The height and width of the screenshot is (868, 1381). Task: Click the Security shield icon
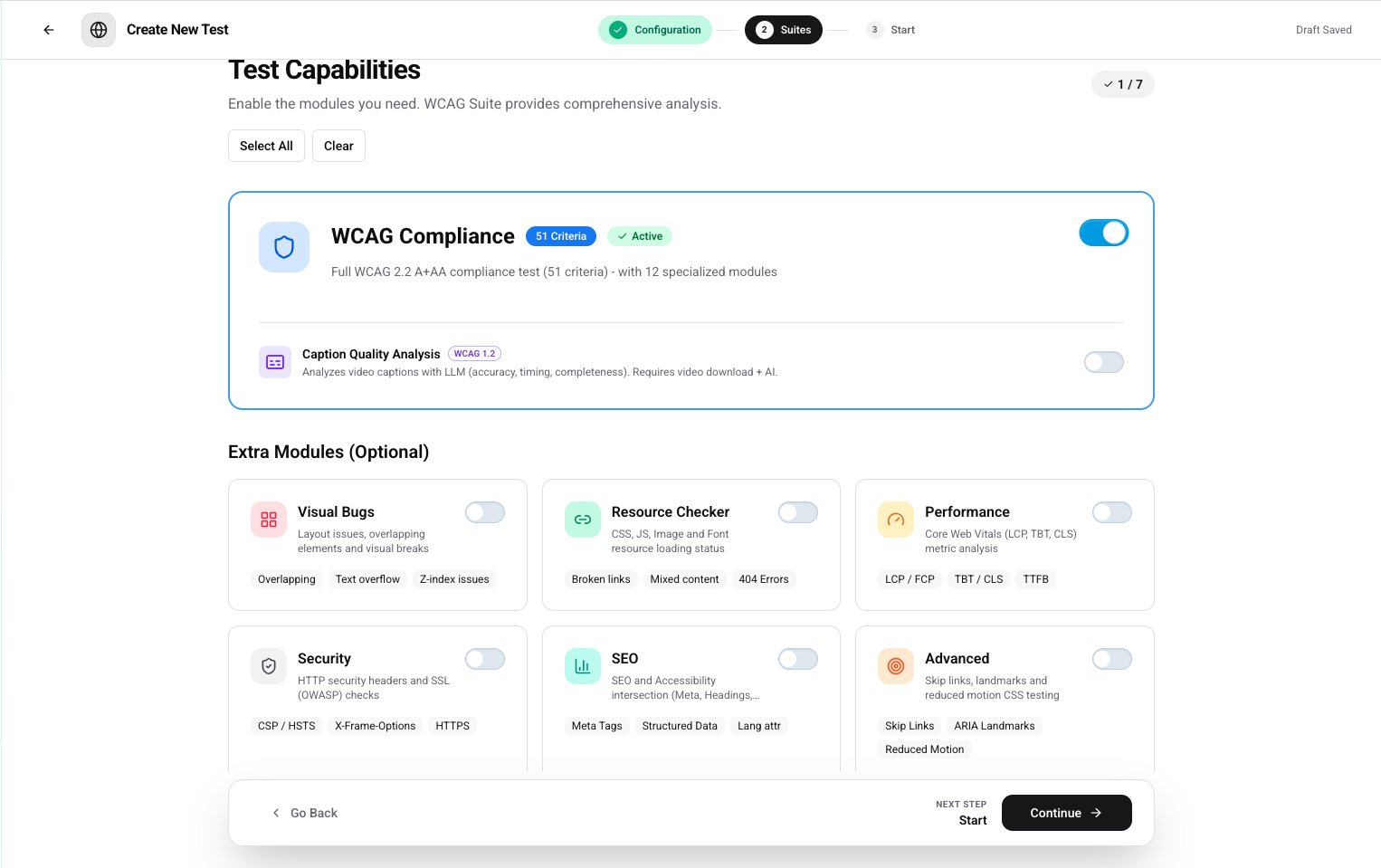(268, 666)
